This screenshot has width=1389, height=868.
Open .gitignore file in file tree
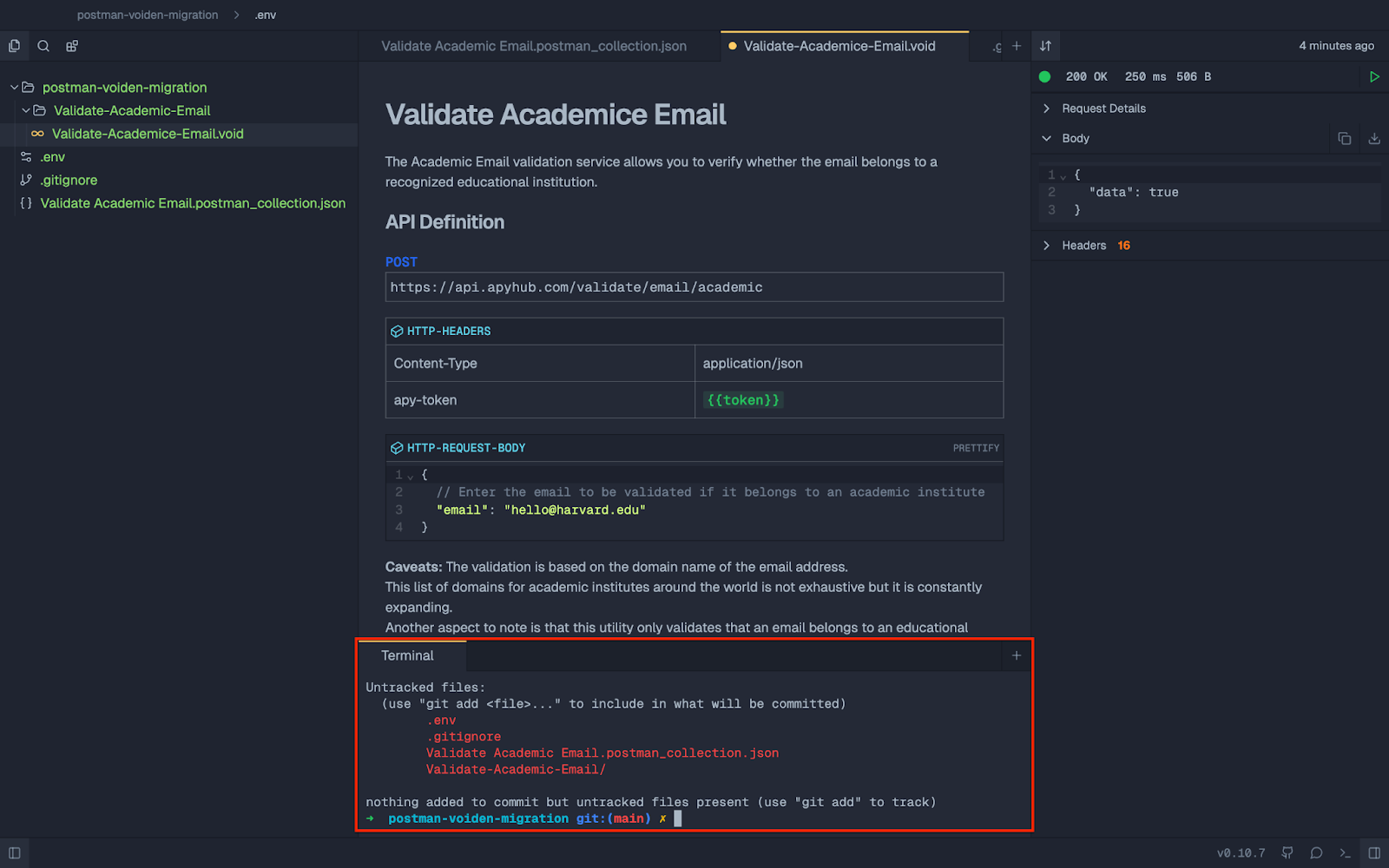(69, 180)
